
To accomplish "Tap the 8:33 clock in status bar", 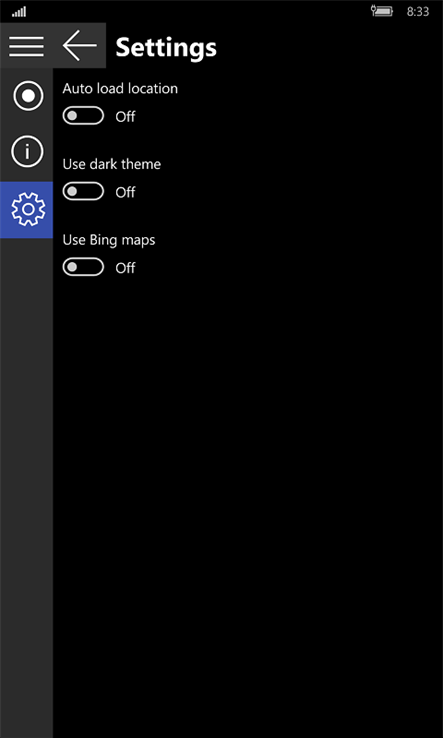I will click(x=418, y=11).
